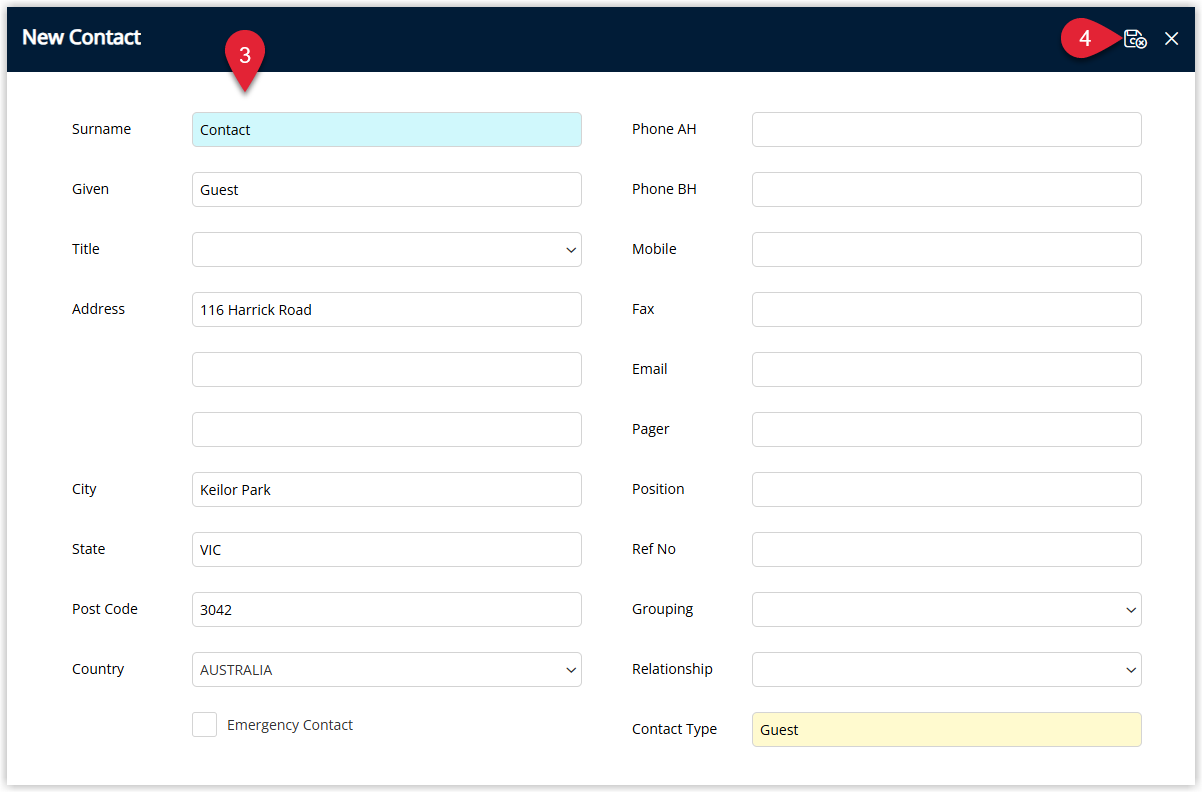Tick the Emergency Contact checkbox
Viewport: 1203px width, 793px height.
[x=204, y=725]
